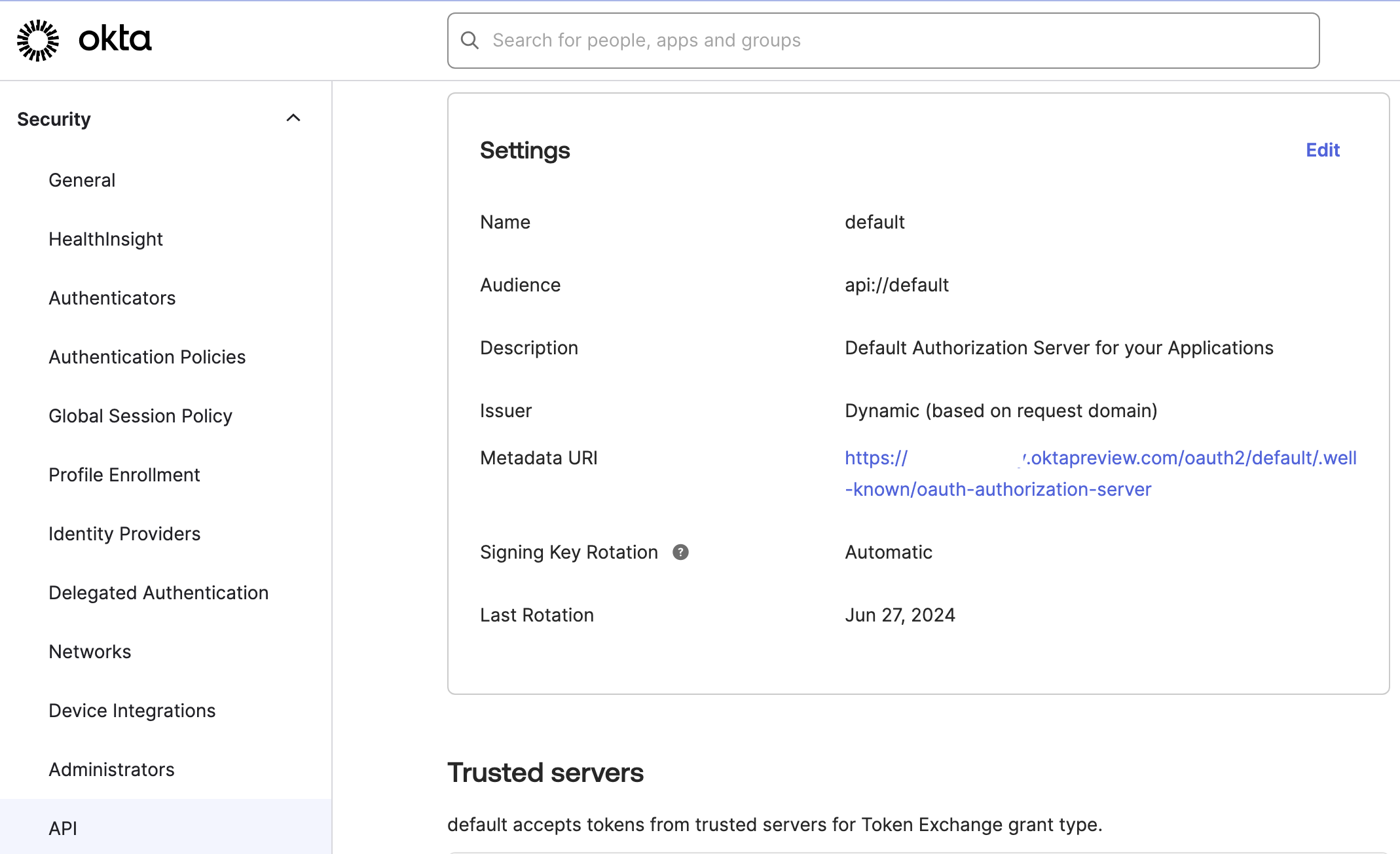Screen dimensions: 1400x854
Task: Click the Security menu heading
Action: tap(54, 119)
